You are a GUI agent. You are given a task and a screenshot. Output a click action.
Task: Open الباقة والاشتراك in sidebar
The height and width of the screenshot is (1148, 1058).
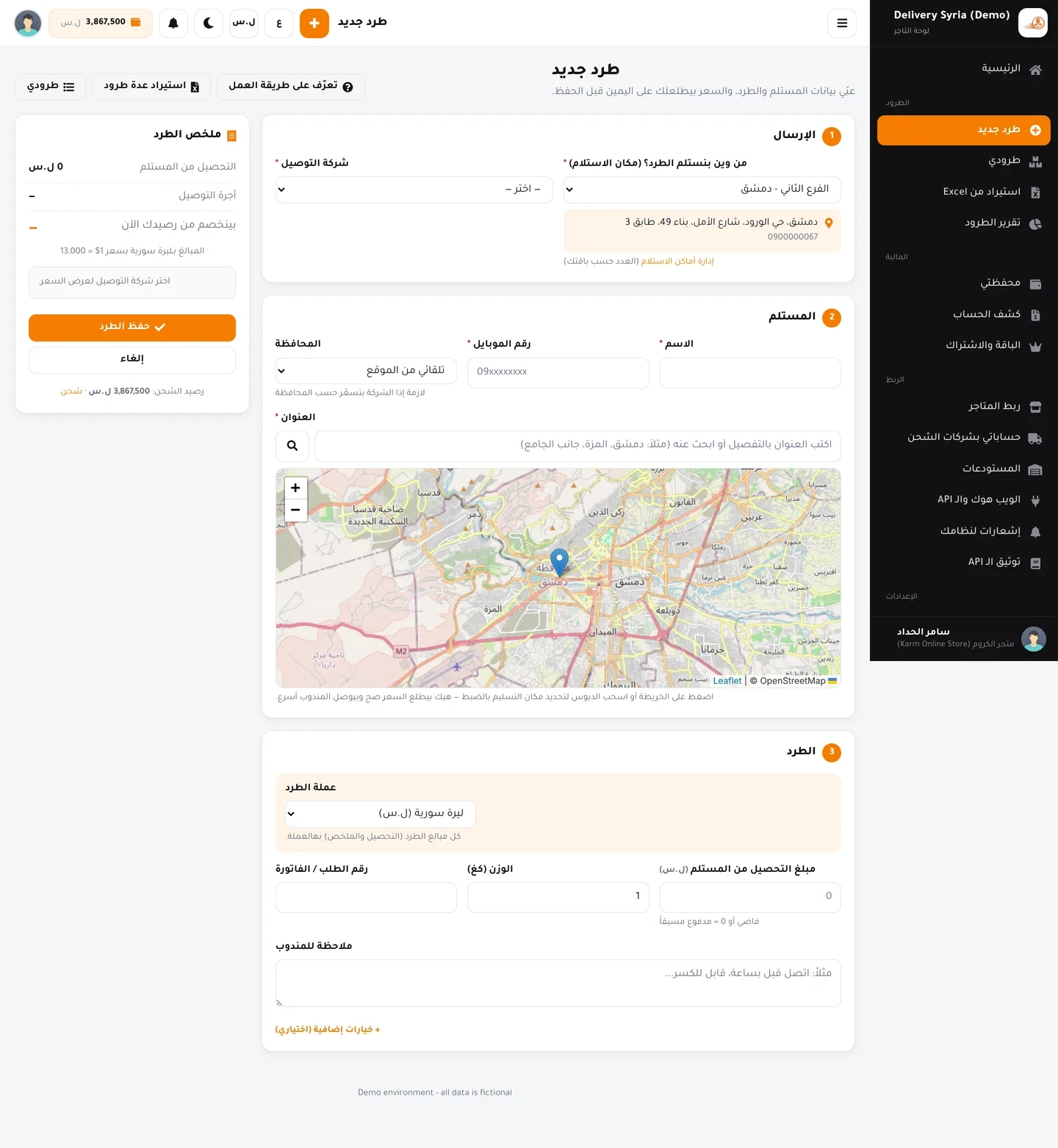pyautogui.click(x=964, y=346)
